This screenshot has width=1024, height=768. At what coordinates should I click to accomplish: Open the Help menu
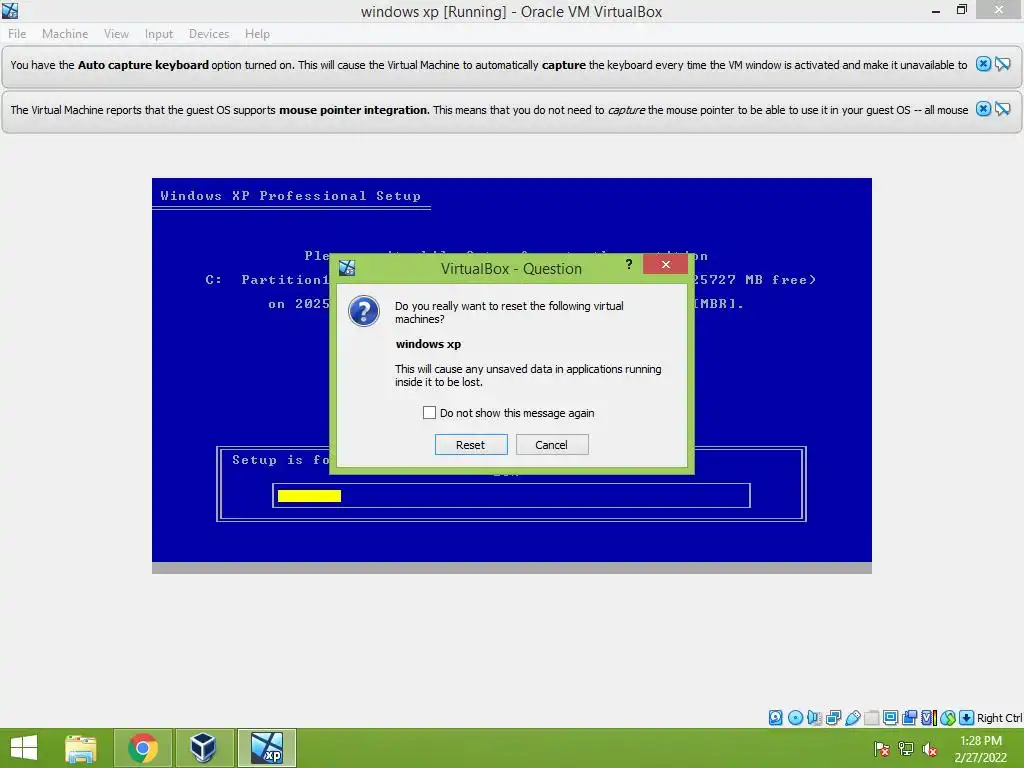pos(257,34)
